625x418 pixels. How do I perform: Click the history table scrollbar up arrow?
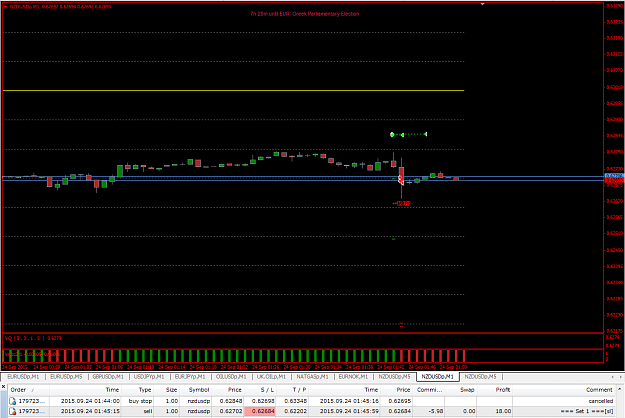click(x=619, y=389)
